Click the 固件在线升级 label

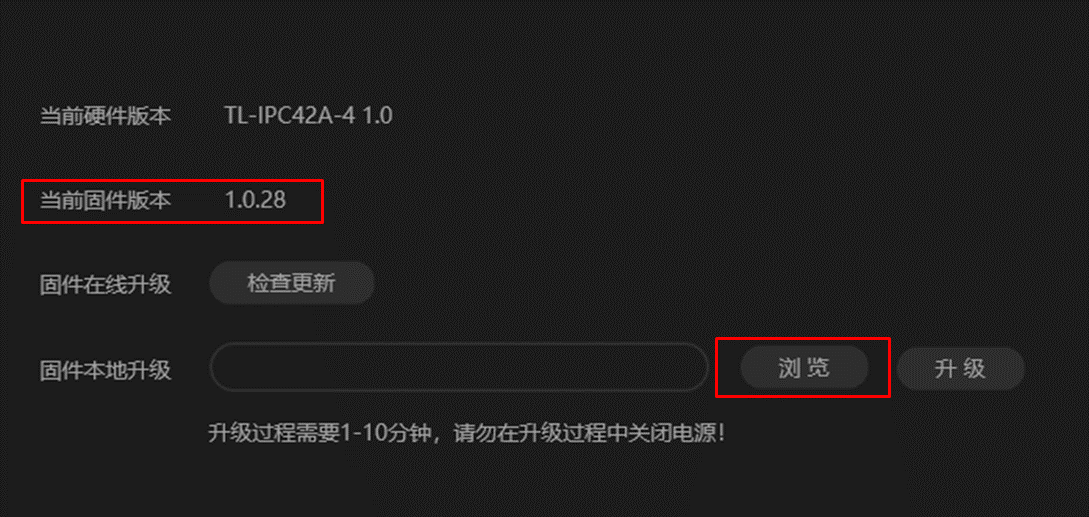pyautogui.click(x=106, y=285)
